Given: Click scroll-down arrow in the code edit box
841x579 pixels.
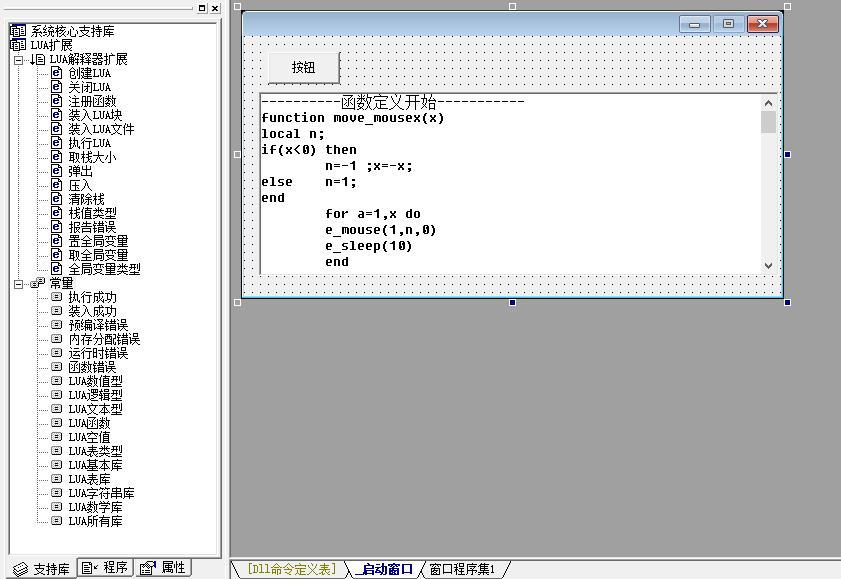Looking at the screenshot, I should tap(768, 265).
